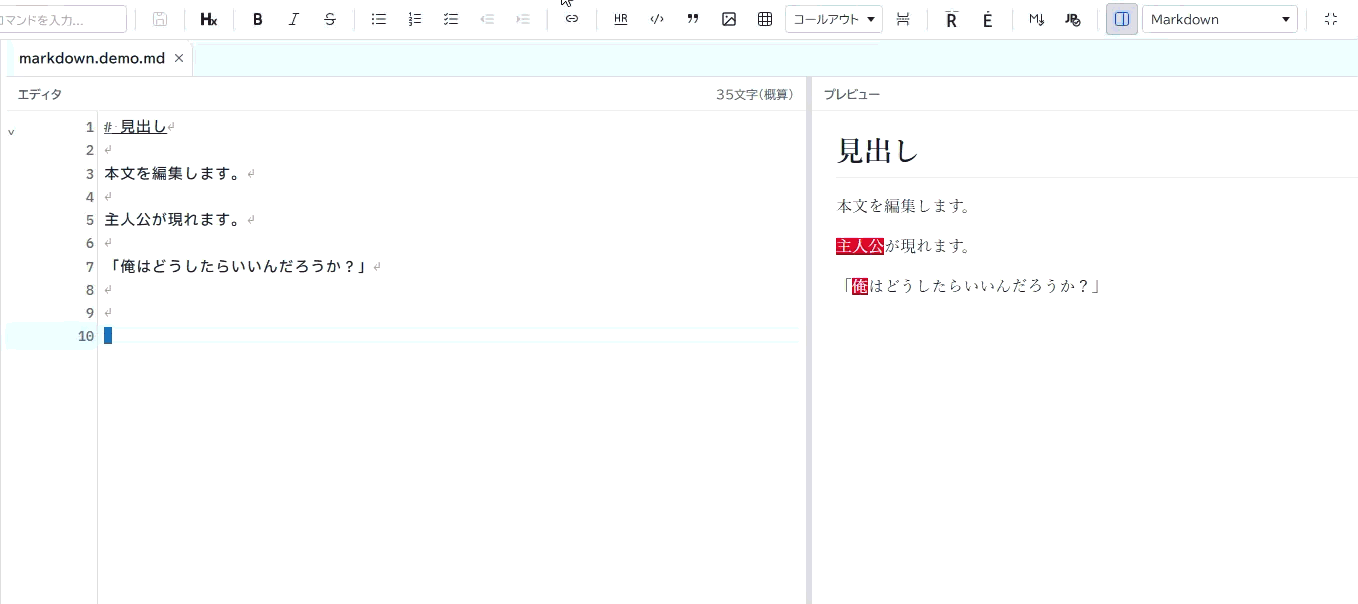Click the page break icon

[x=903, y=19]
